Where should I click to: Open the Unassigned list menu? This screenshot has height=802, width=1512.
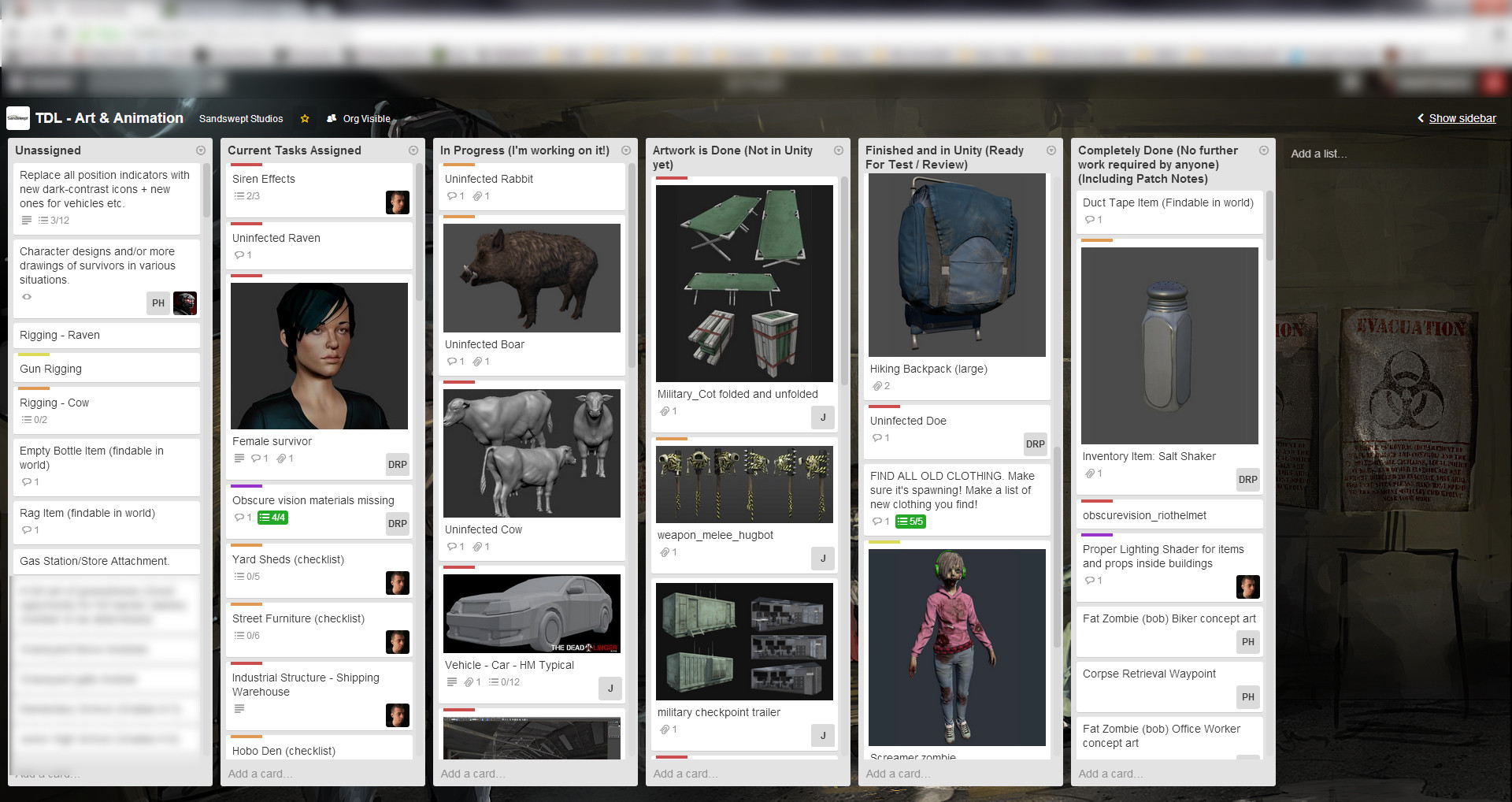(x=201, y=150)
